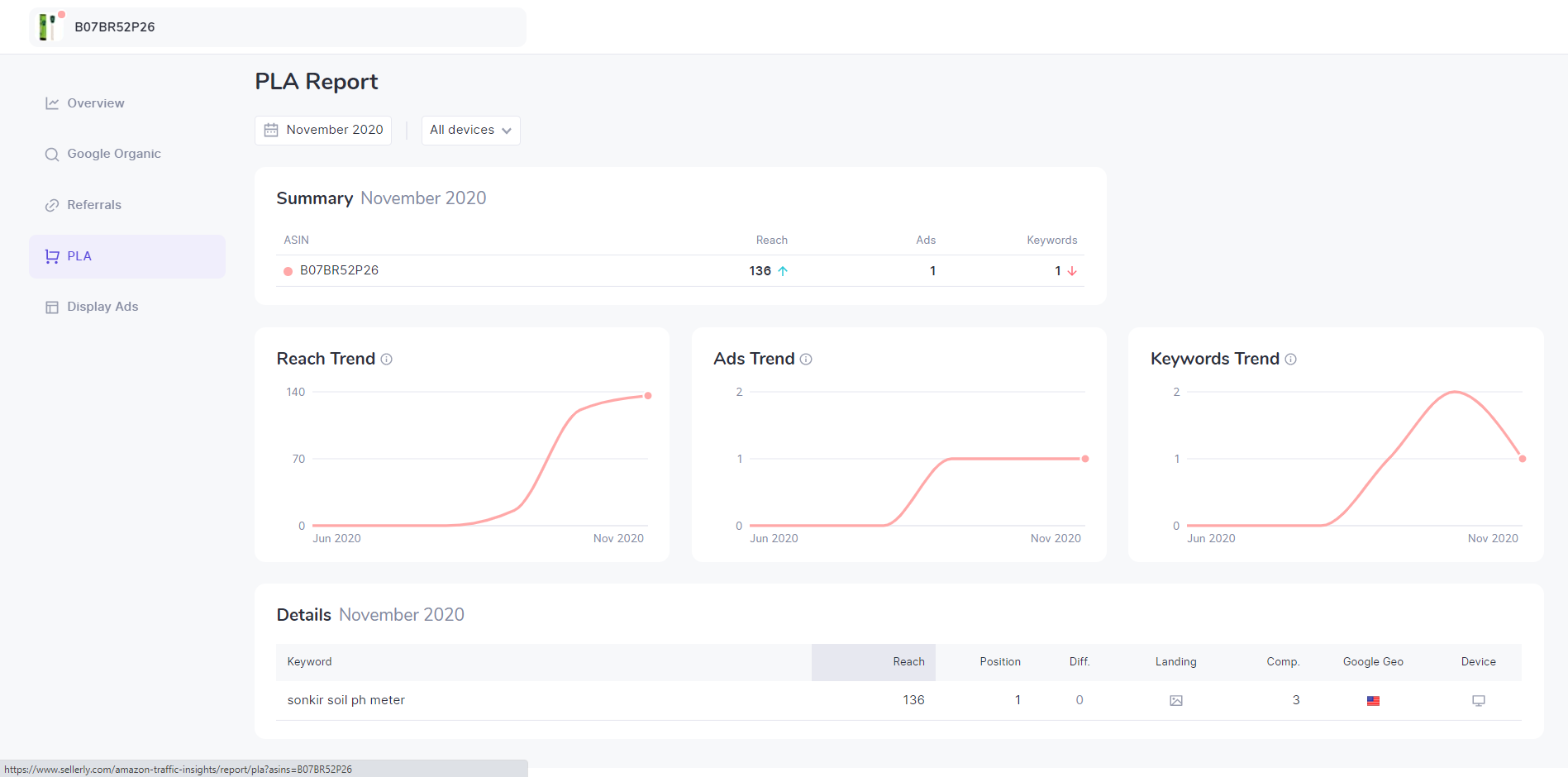The image size is (1568, 777).
Task: Click the Device column header
Action: click(1478, 662)
